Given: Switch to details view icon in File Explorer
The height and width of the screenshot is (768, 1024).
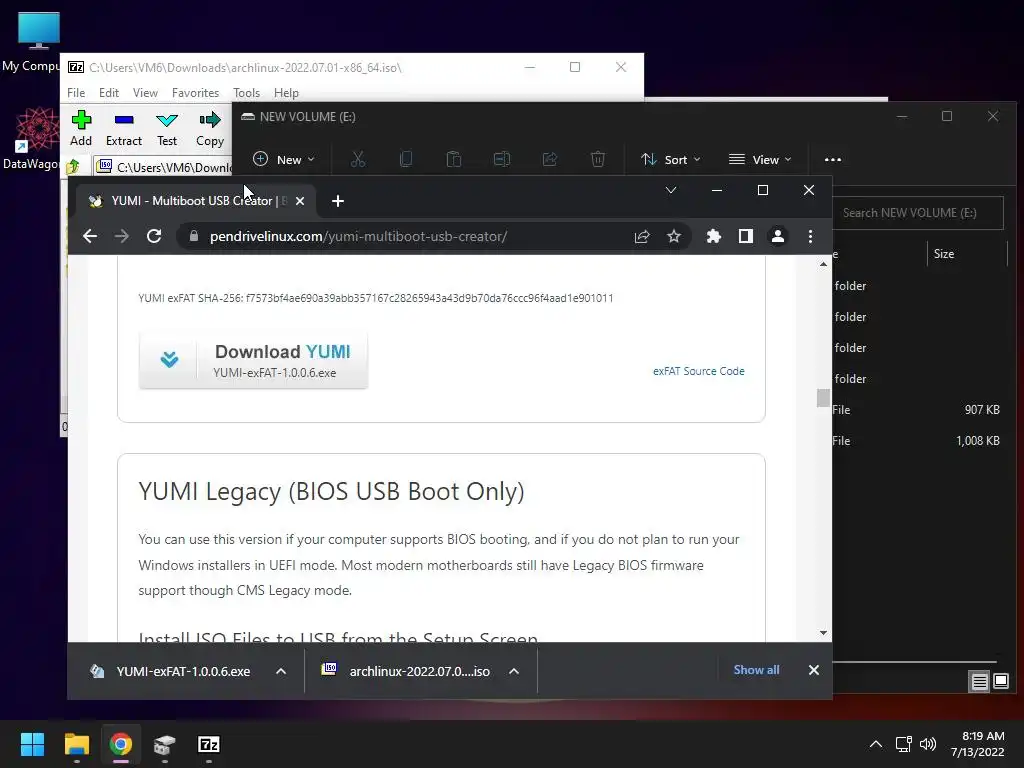Looking at the screenshot, I should click(x=980, y=682).
